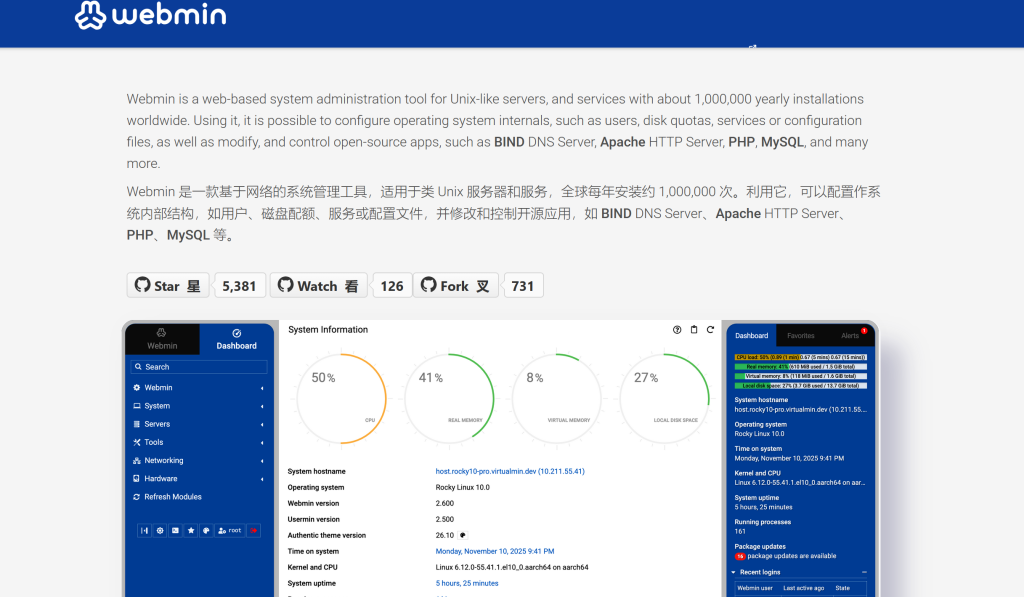Click the help question mark icon
Image resolution: width=1024 pixels, height=597 pixels.
click(677, 330)
